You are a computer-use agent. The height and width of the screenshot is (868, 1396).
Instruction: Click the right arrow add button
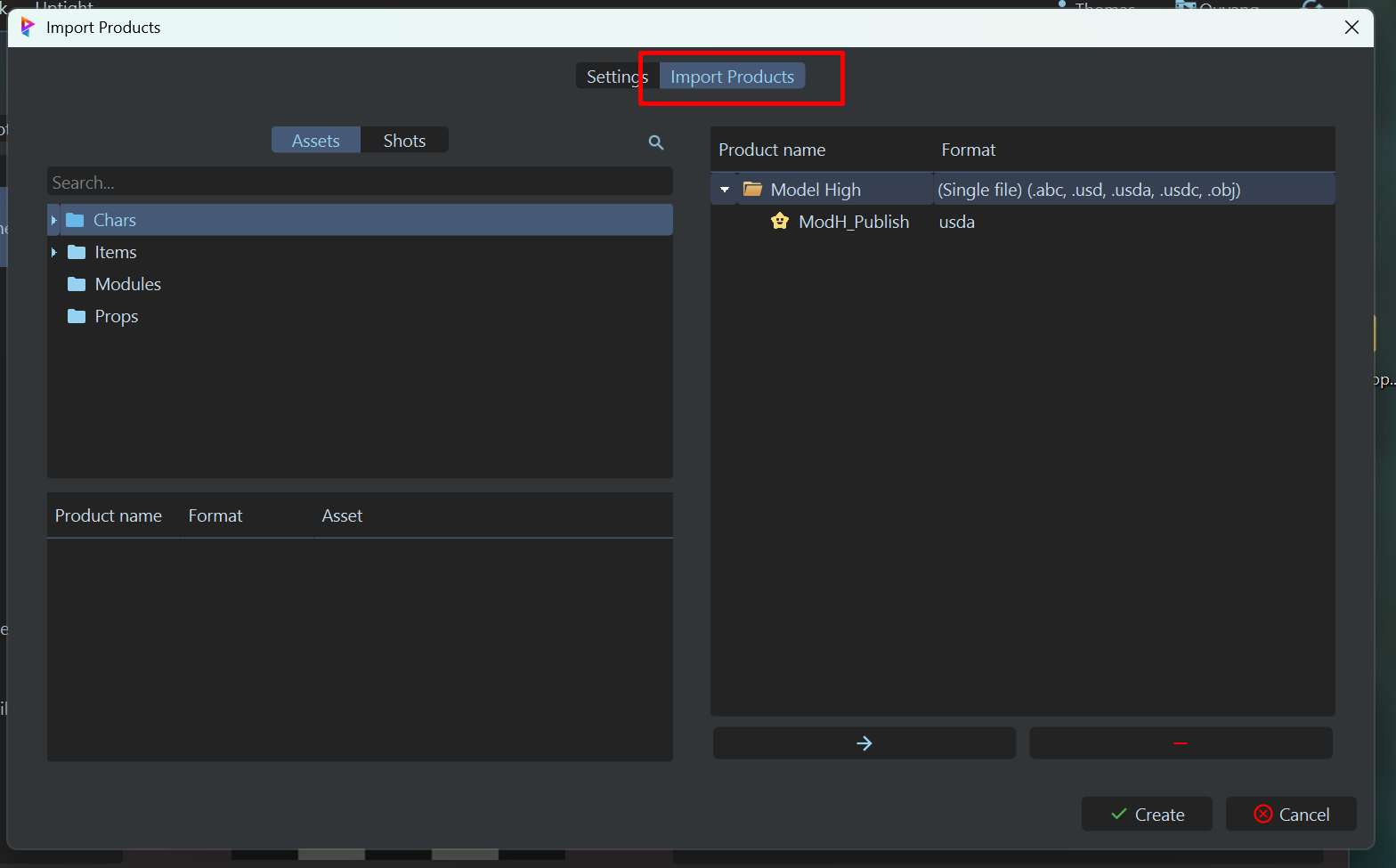[x=864, y=743]
